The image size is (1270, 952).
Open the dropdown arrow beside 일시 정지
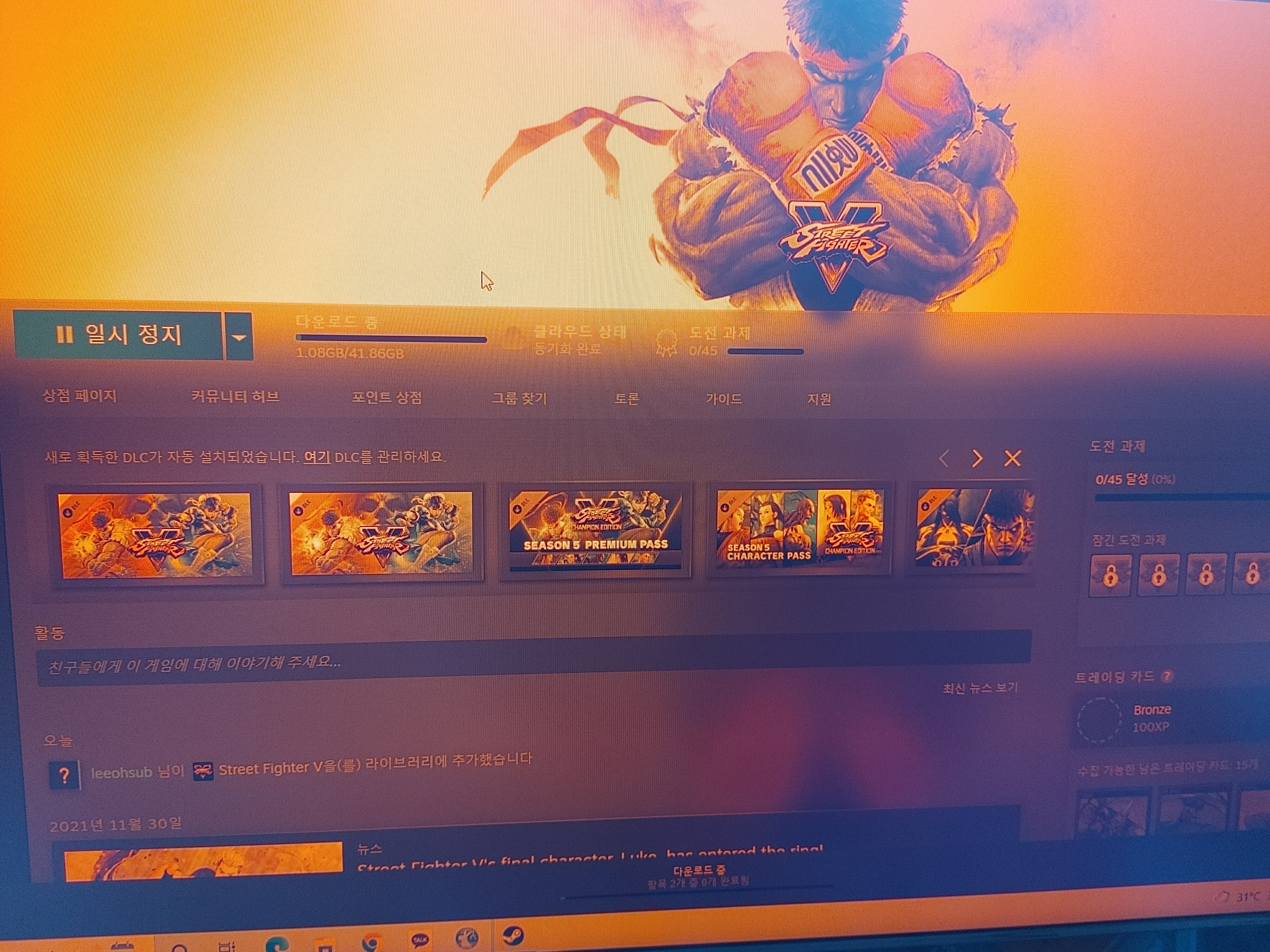point(239,337)
